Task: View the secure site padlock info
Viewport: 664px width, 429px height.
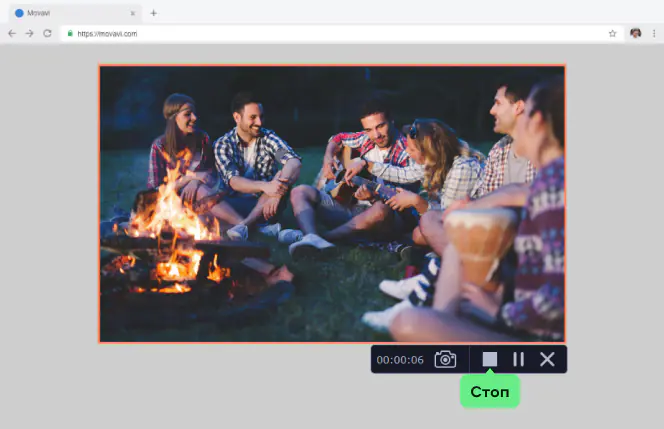Action: click(70, 33)
